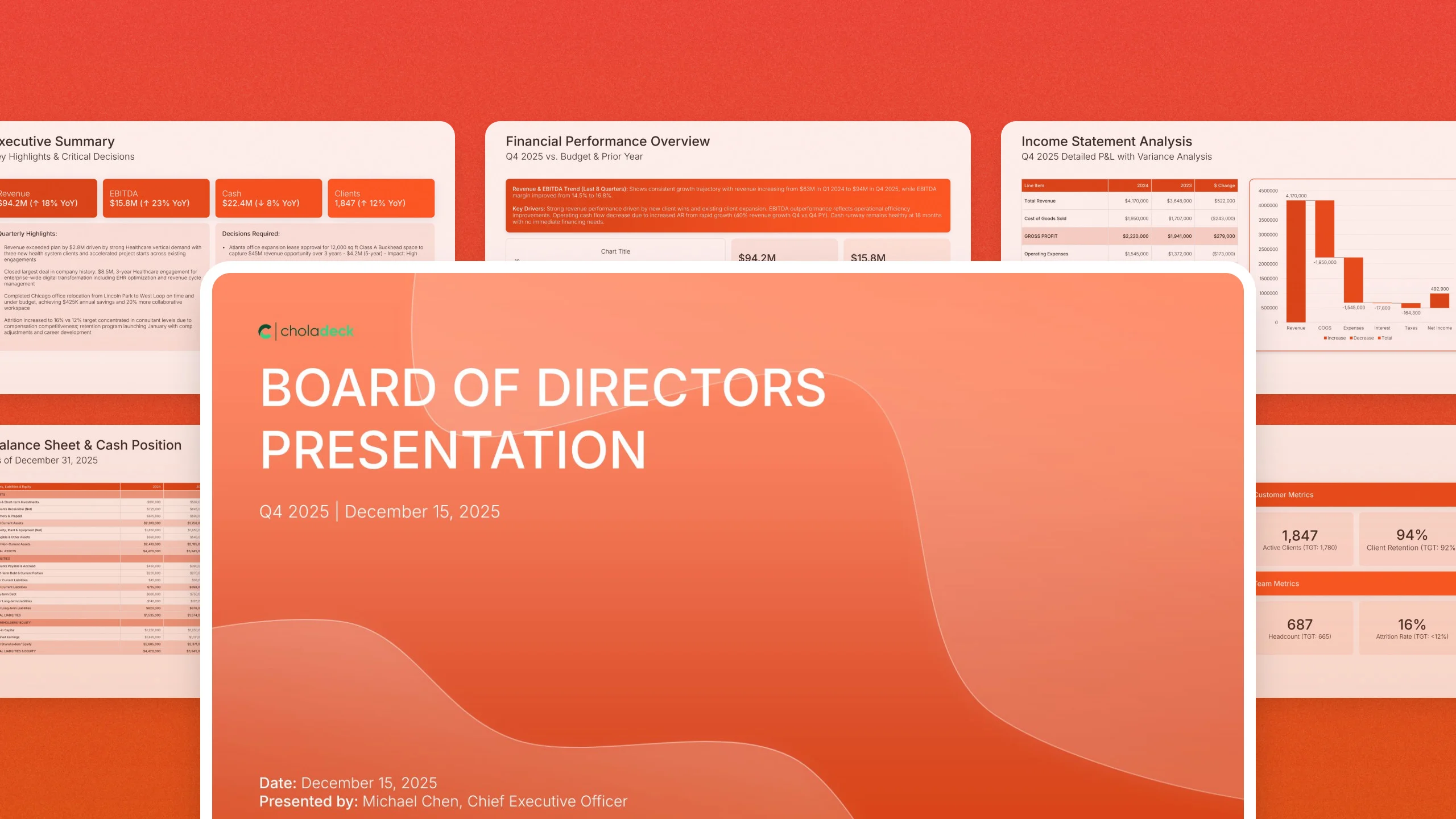Click the 'Increase' legend entry

pyautogui.click(x=1334, y=338)
